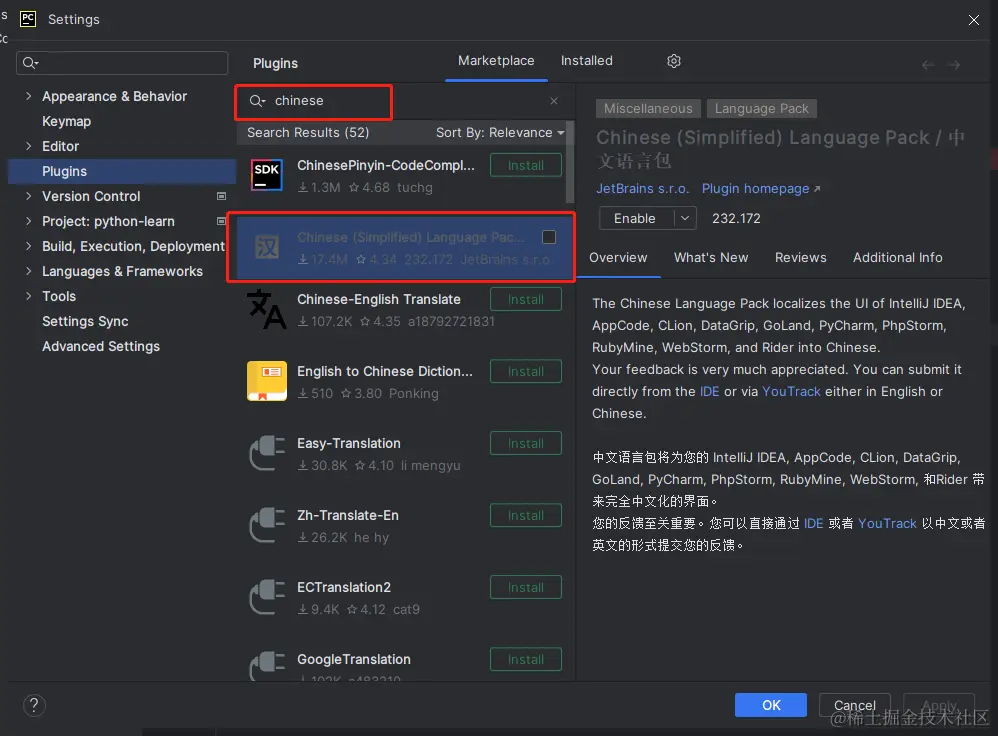Click the Chinese Language Pack 汉 icon
This screenshot has width=998, height=736.
pos(267,247)
